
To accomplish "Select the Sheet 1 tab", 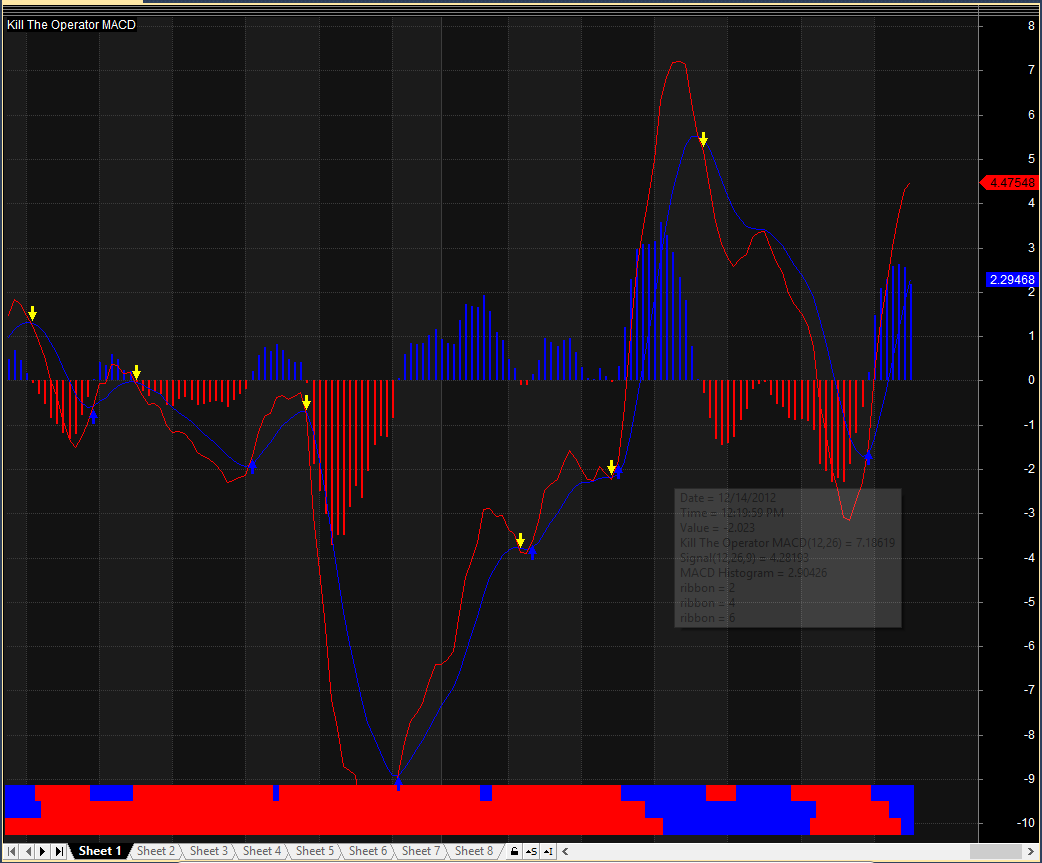I will pyautogui.click(x=100, y=851).
